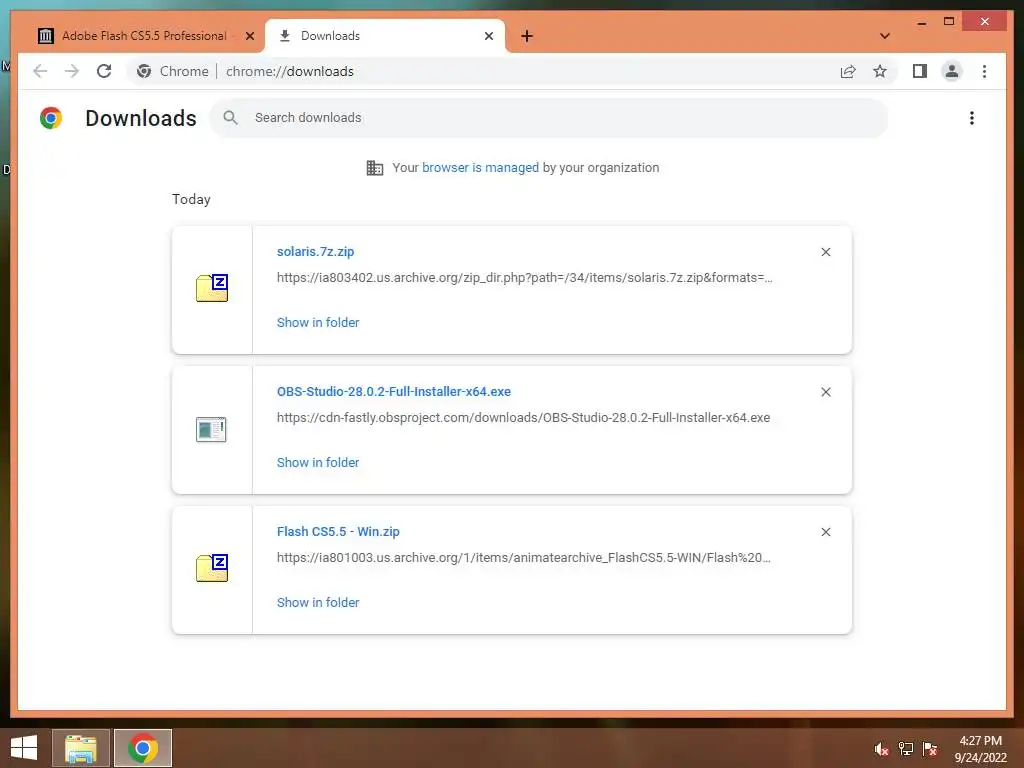Viewport: 1024px width, 768px height.
Task: Open File Explorer from the taskbar
Action: (80, 748)
